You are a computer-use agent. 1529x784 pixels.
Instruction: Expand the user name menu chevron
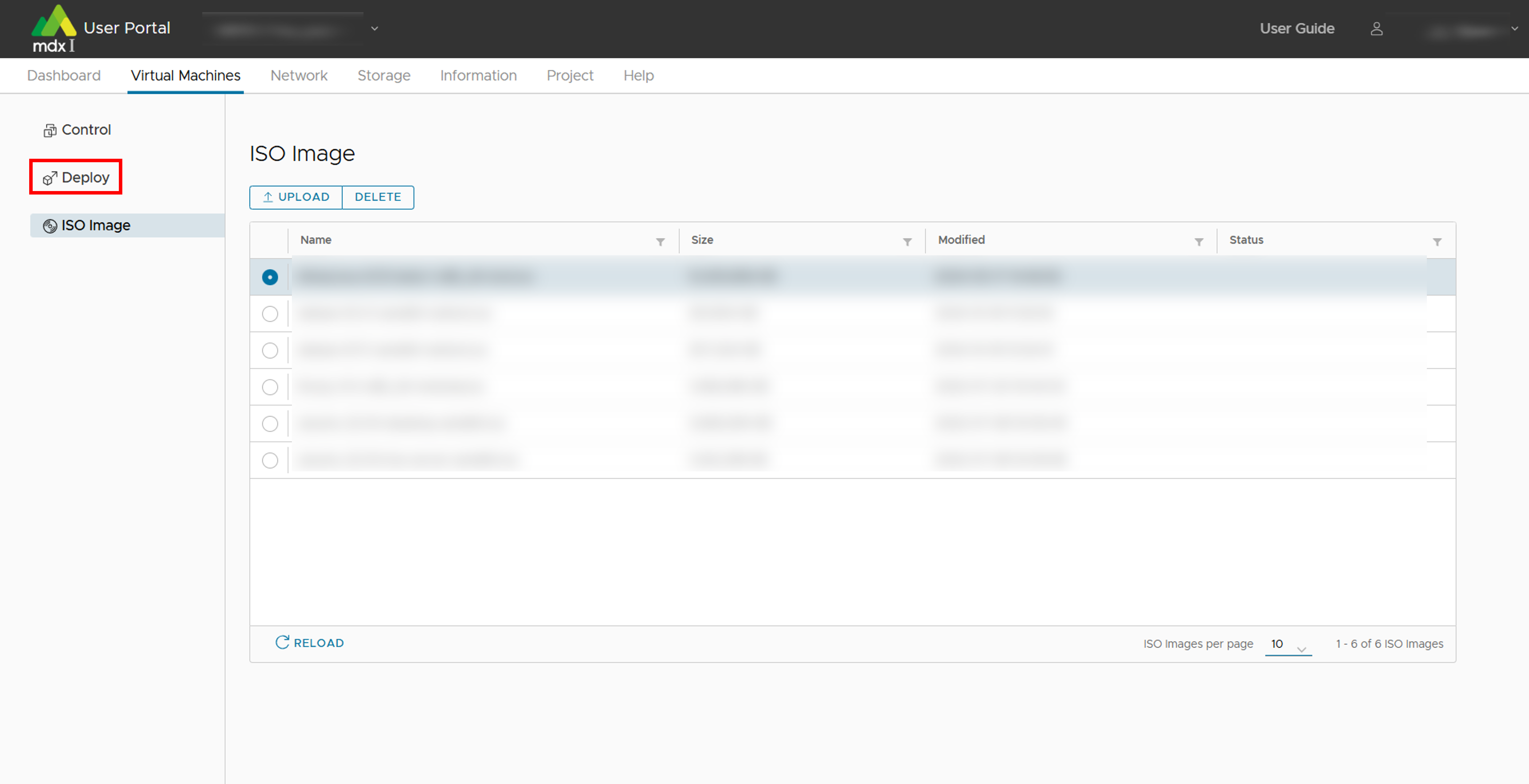(x=1514, y=28)
